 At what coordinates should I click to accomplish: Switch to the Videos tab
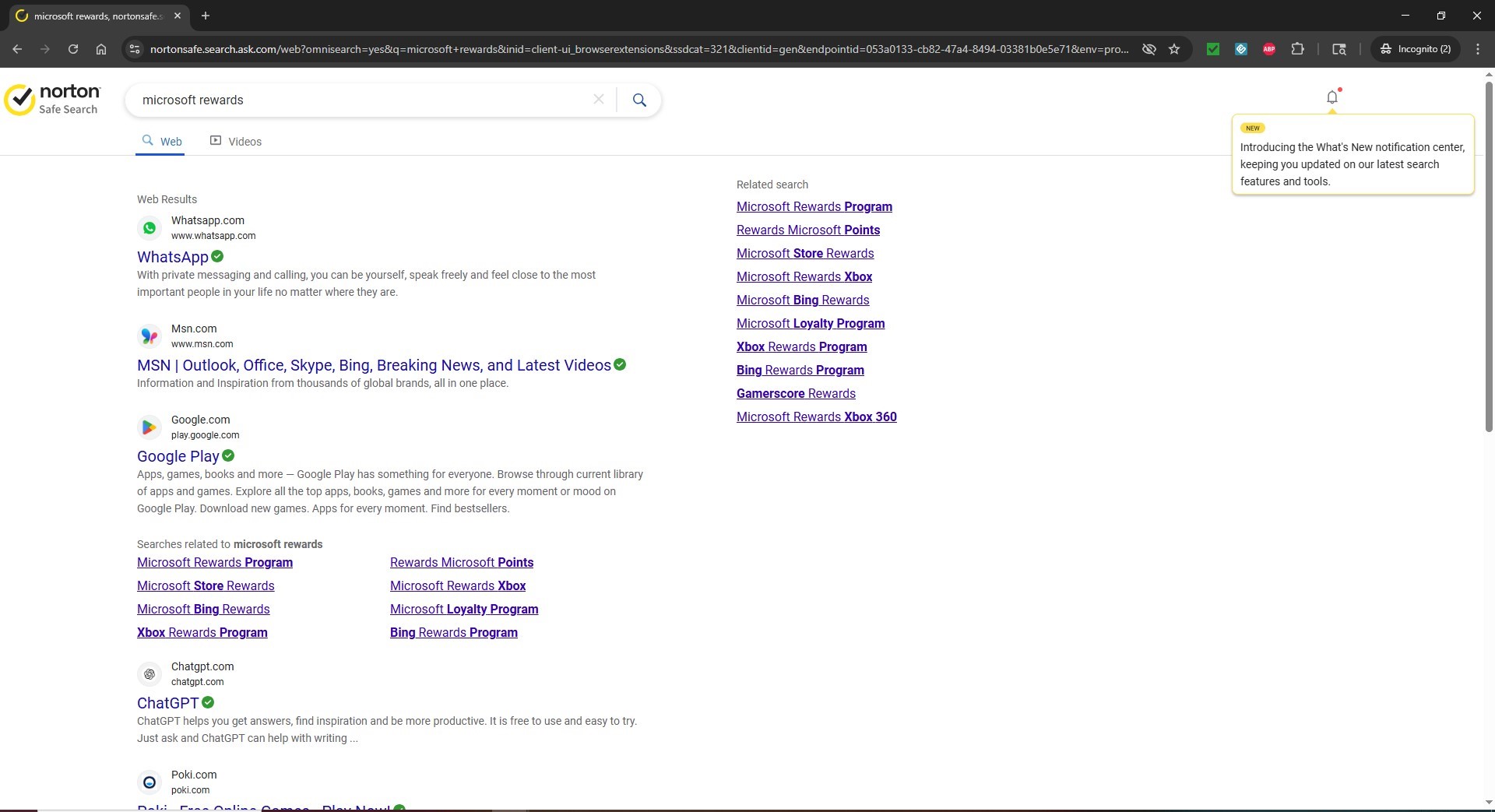(x=236, y=142)
